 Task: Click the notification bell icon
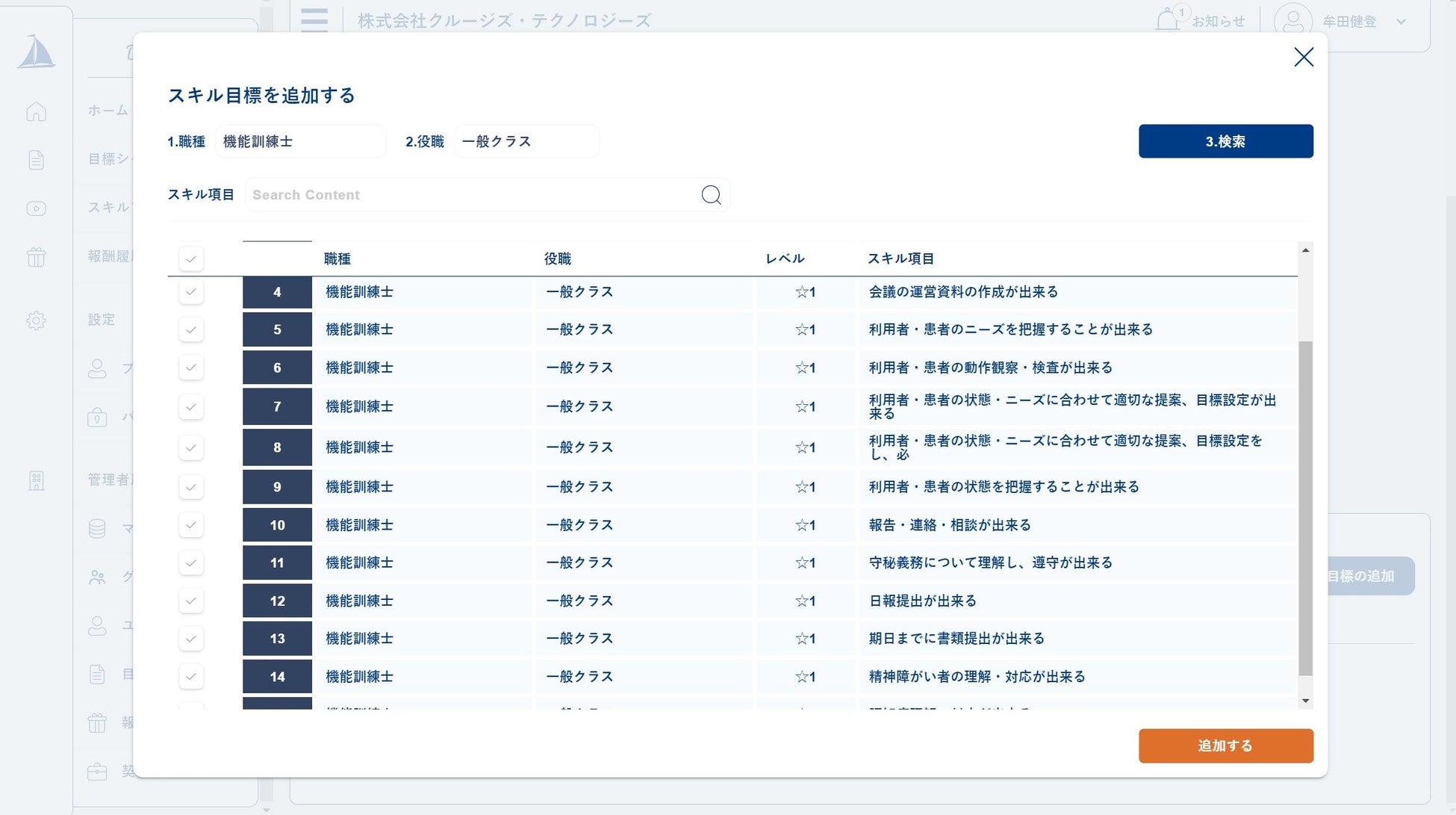(x=1167, y=20)
